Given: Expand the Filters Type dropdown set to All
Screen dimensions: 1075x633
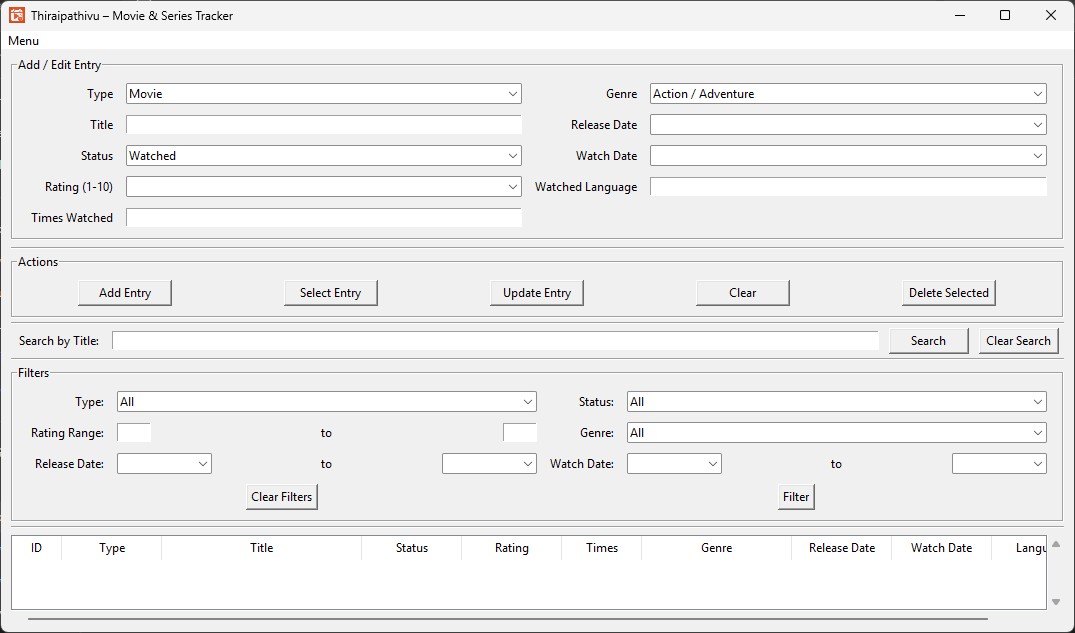Looking at the screenshot, I should [x=326, y=402].
